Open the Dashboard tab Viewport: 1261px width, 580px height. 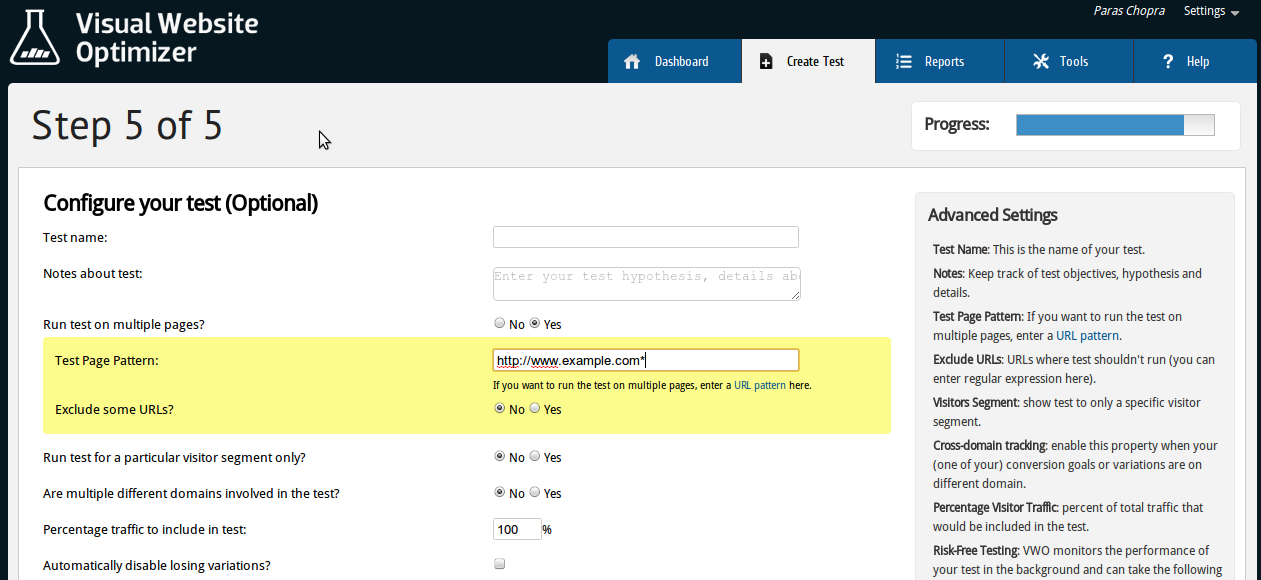675,61
